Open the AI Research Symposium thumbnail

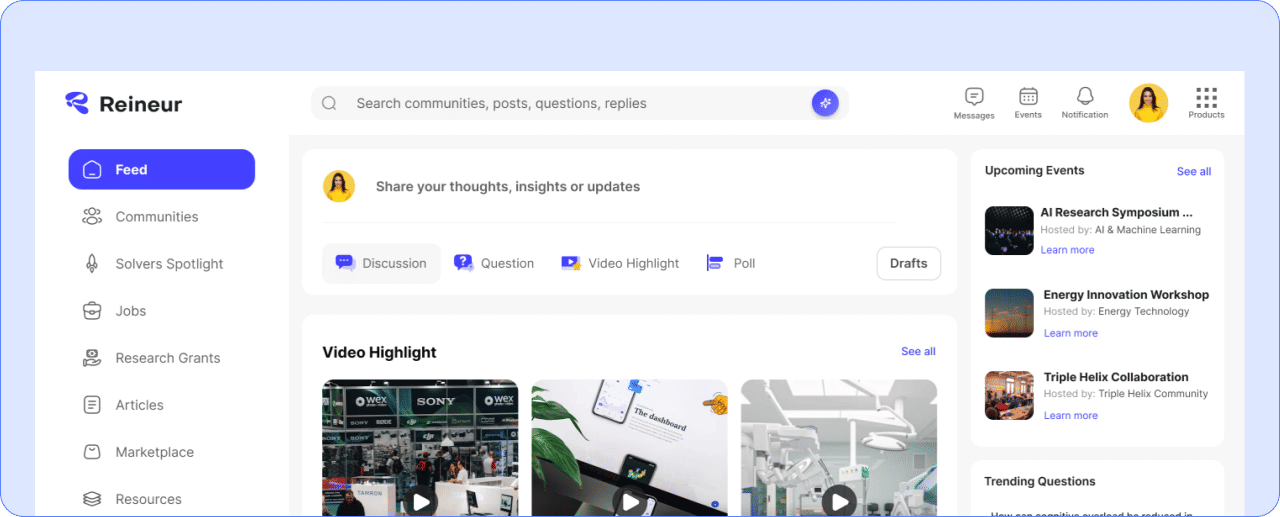click(1009, 231)
